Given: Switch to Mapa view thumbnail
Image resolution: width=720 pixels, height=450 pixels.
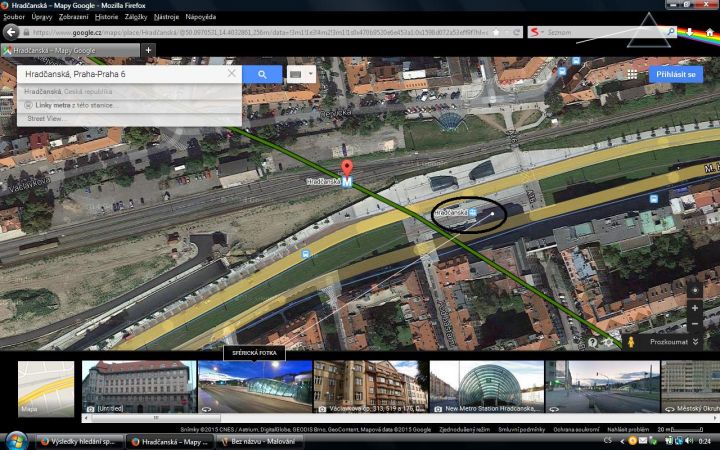Looking at the screenshot, I should pos(46,388).
